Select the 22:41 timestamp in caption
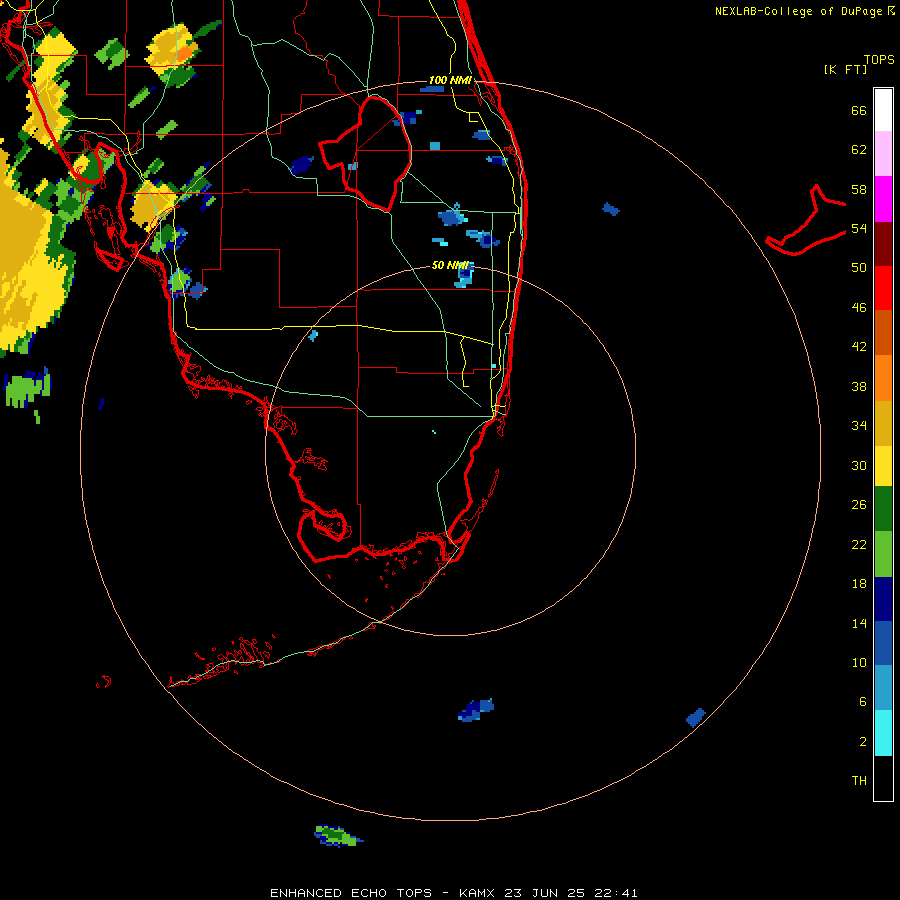This screenshot has width=900, height=900. (x=614, y=893)
